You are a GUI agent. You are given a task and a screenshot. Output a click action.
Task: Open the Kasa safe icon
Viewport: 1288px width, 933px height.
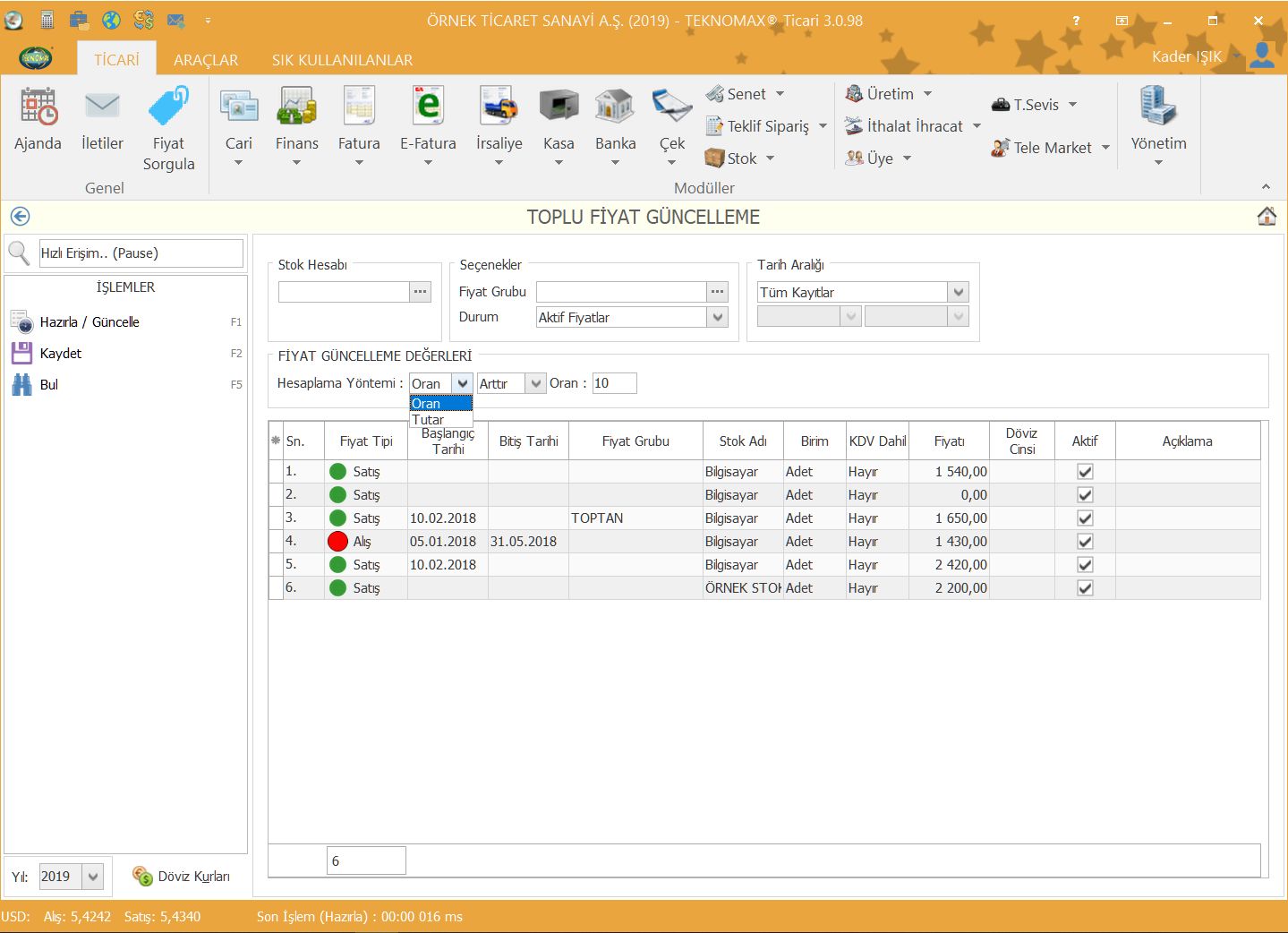pyautogui.click(x=559, y=107)
